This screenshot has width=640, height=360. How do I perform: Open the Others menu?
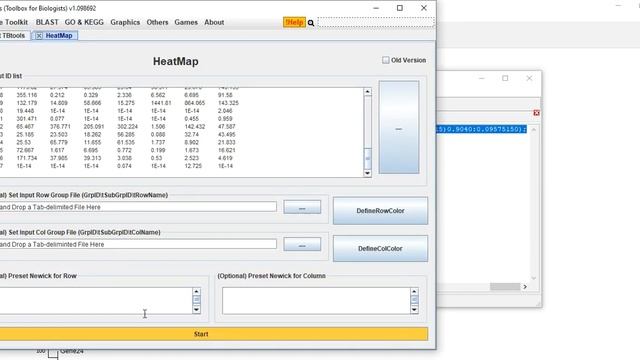coord(157,22)
